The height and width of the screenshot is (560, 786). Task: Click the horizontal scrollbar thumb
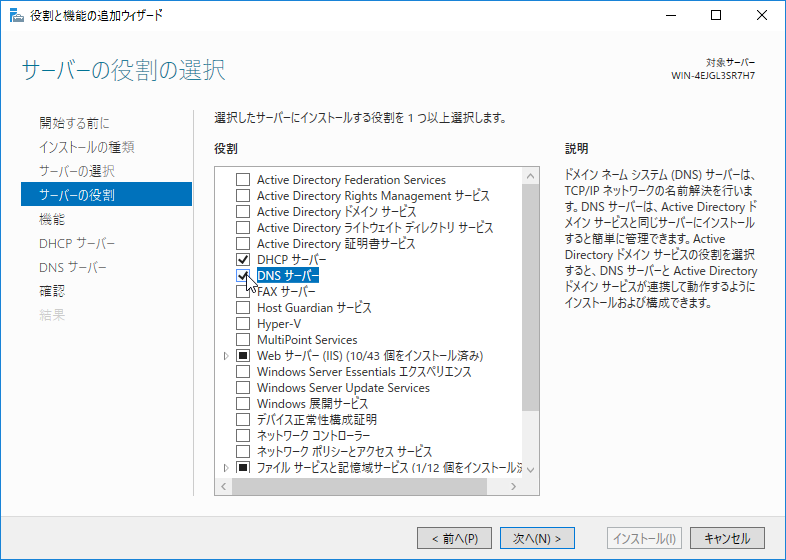[359, 486]
